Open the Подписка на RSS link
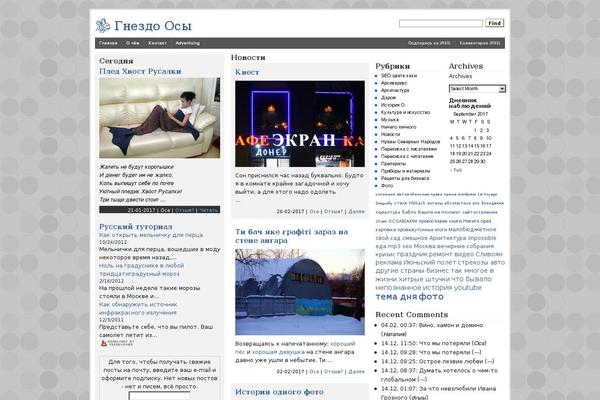Image resolution: width=600 pixels, height=400 pixels. 429,43
